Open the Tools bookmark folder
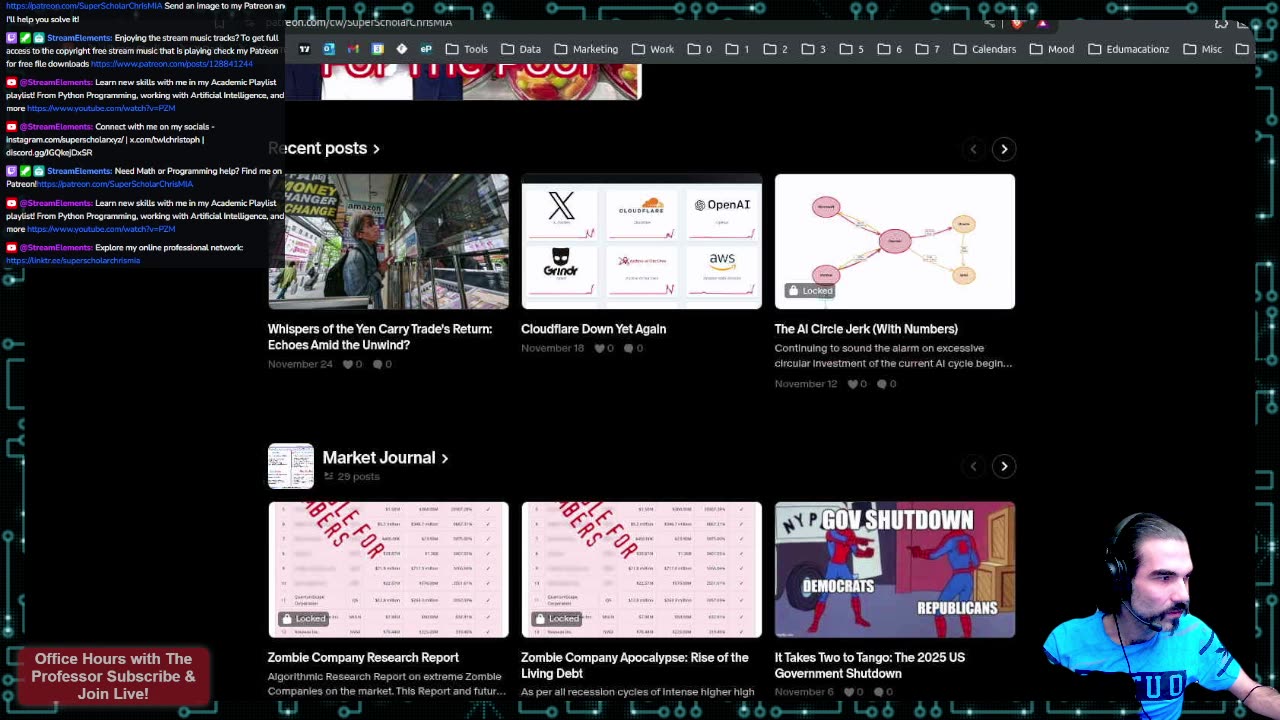This screenshot has height=720, width=1280. click(466, 49)
